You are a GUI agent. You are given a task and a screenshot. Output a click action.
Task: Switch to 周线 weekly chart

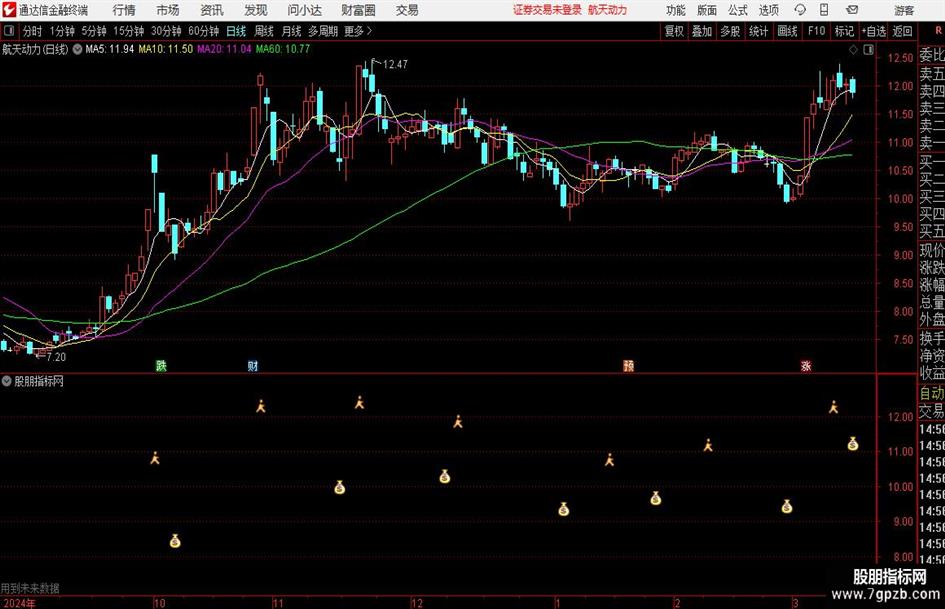264,31
